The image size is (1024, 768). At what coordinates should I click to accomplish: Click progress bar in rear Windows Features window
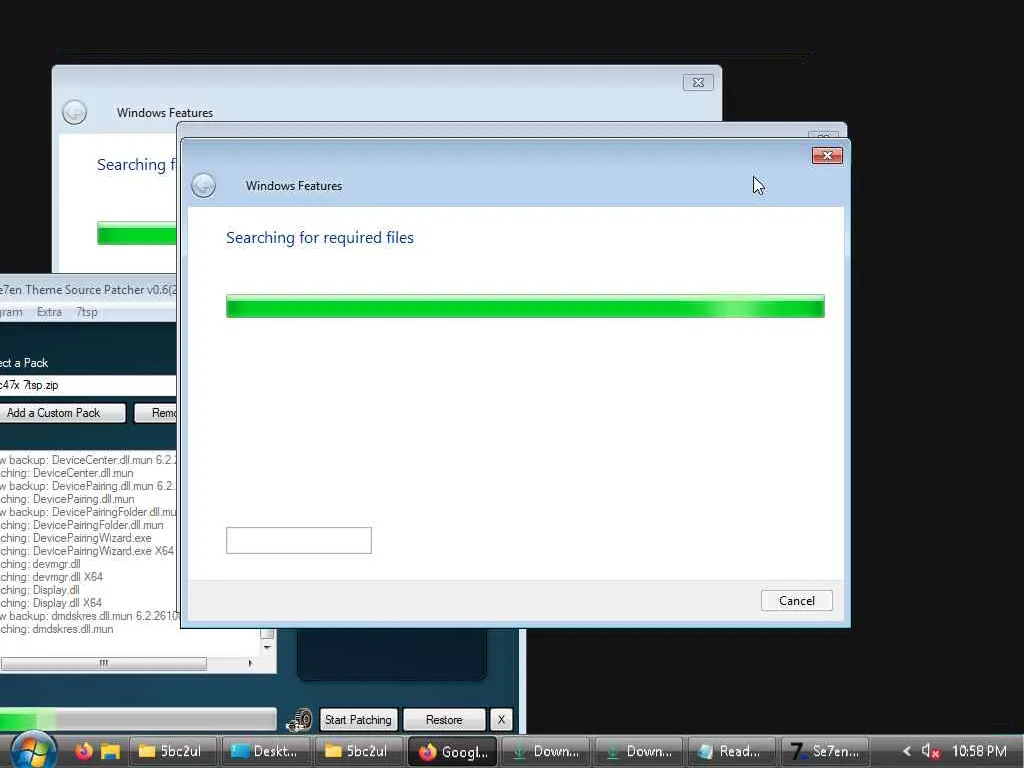click(136, 233)
